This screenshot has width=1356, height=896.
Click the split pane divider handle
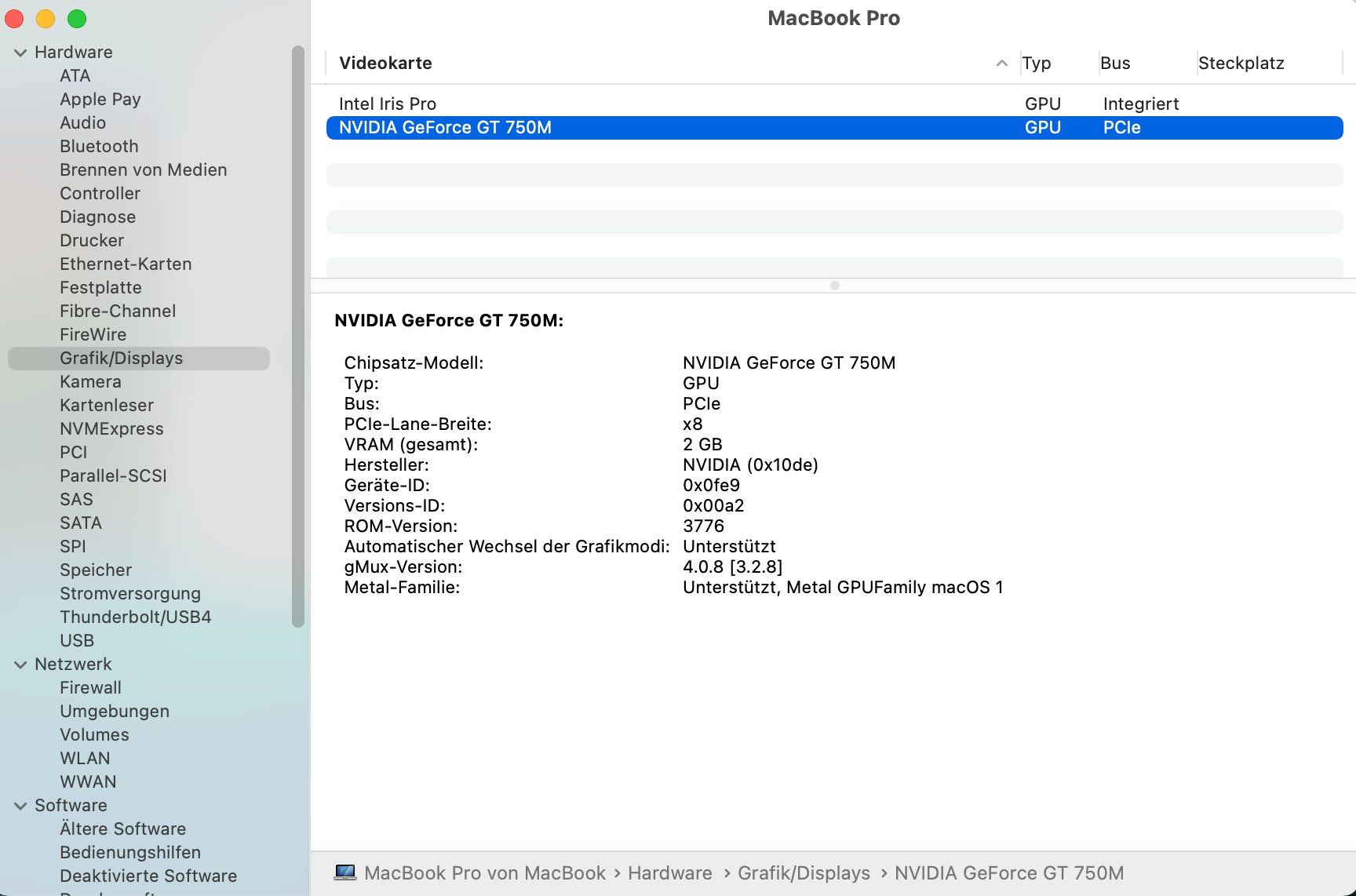[834, 286]
